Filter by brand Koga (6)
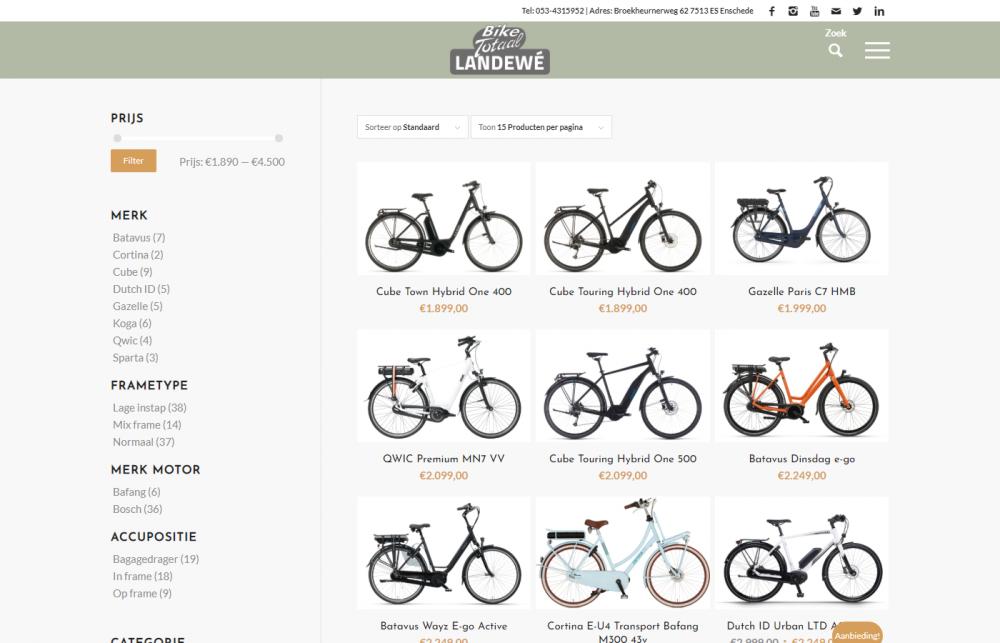Screen dimensions: 1000x643 (x=132, y=323)
